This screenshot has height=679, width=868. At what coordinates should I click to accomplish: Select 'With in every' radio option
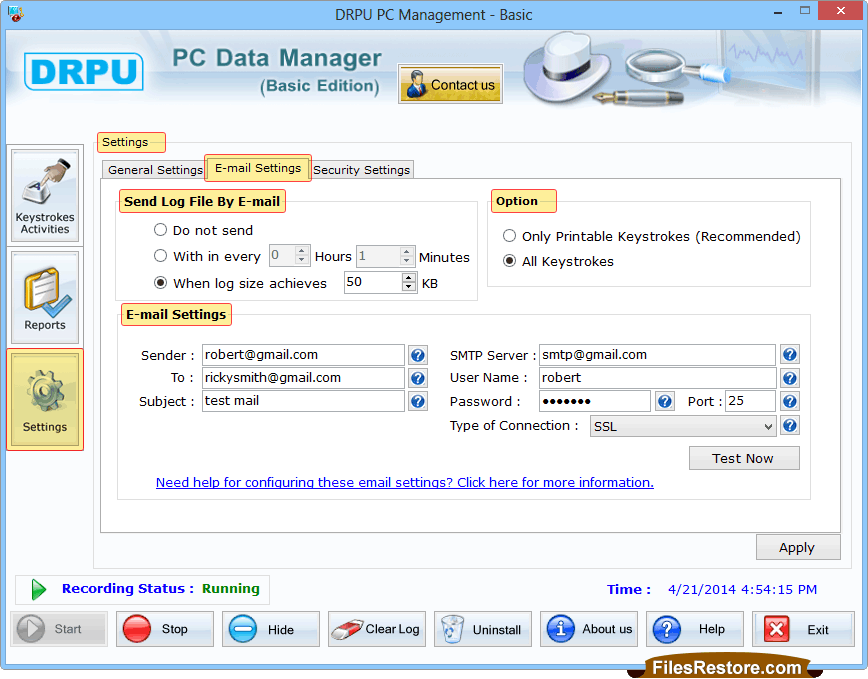tap(161, 256)
